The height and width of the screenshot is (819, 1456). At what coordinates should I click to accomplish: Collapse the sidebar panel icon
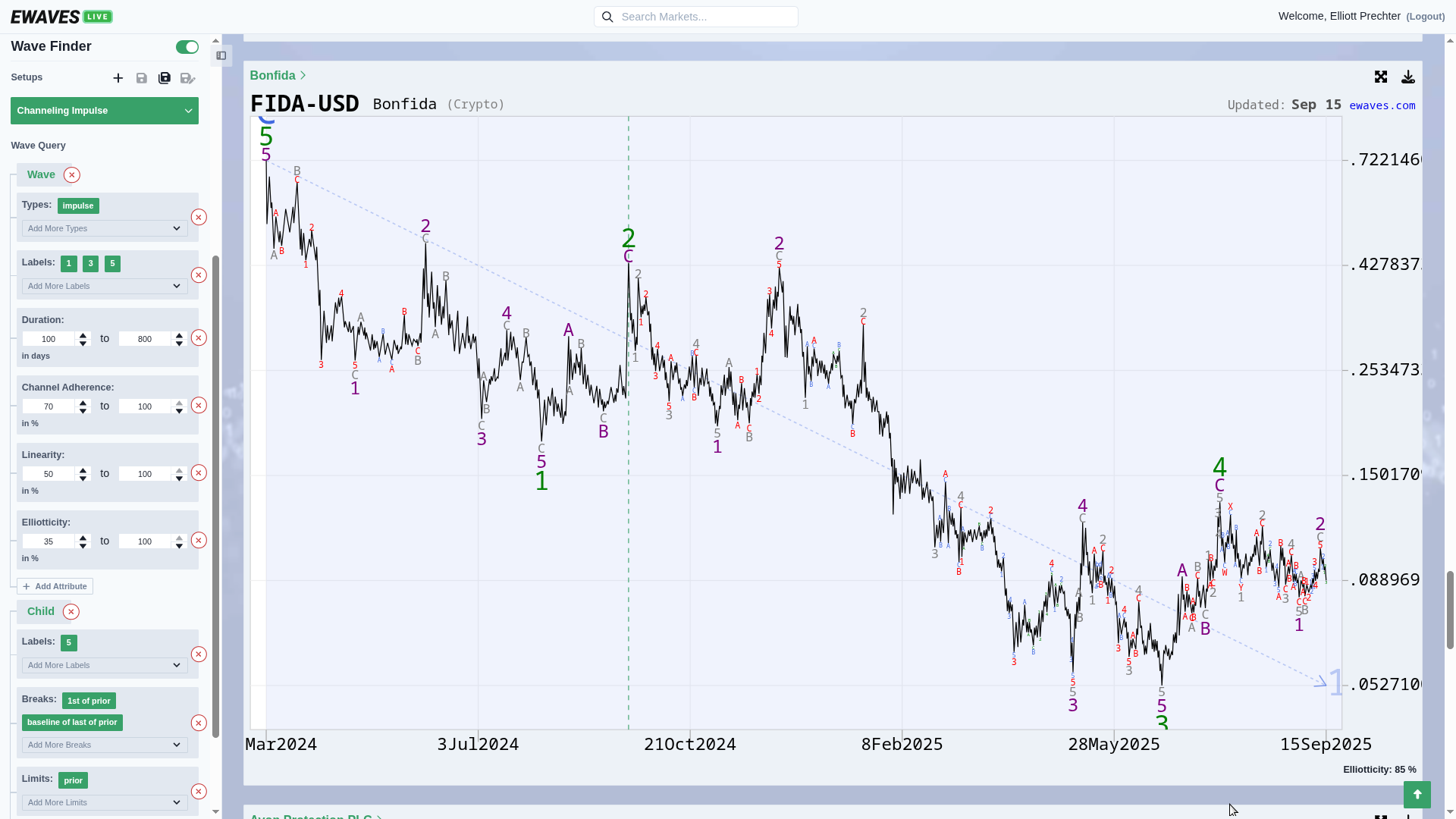tap(221, 55)
